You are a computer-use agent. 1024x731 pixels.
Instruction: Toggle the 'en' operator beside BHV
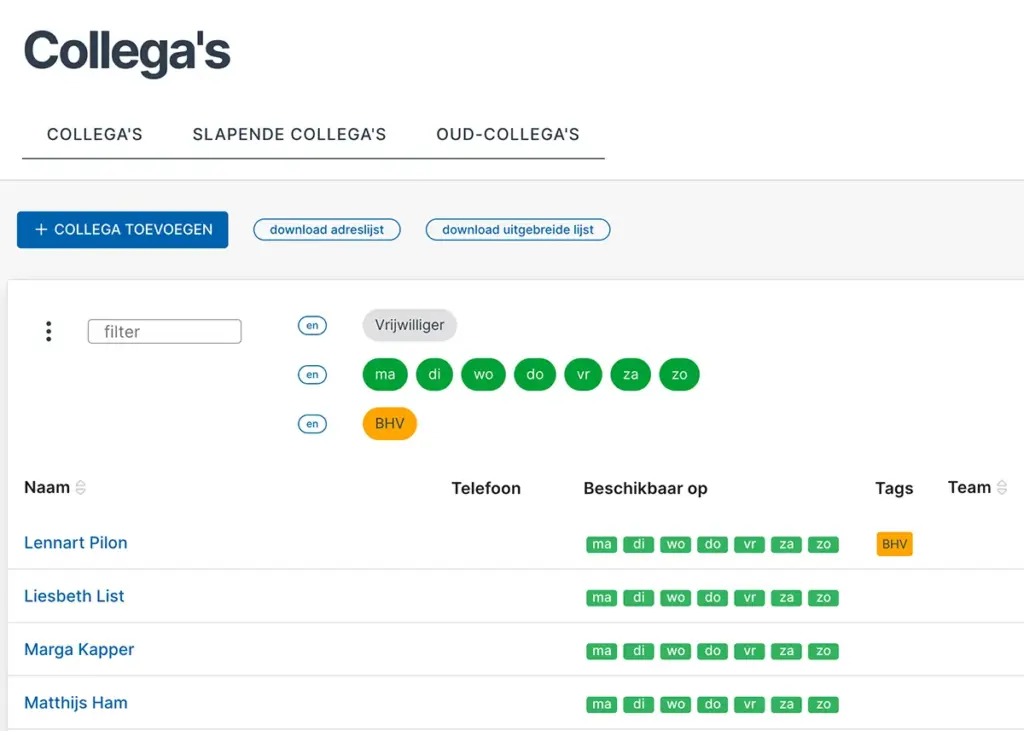point(312,424)
